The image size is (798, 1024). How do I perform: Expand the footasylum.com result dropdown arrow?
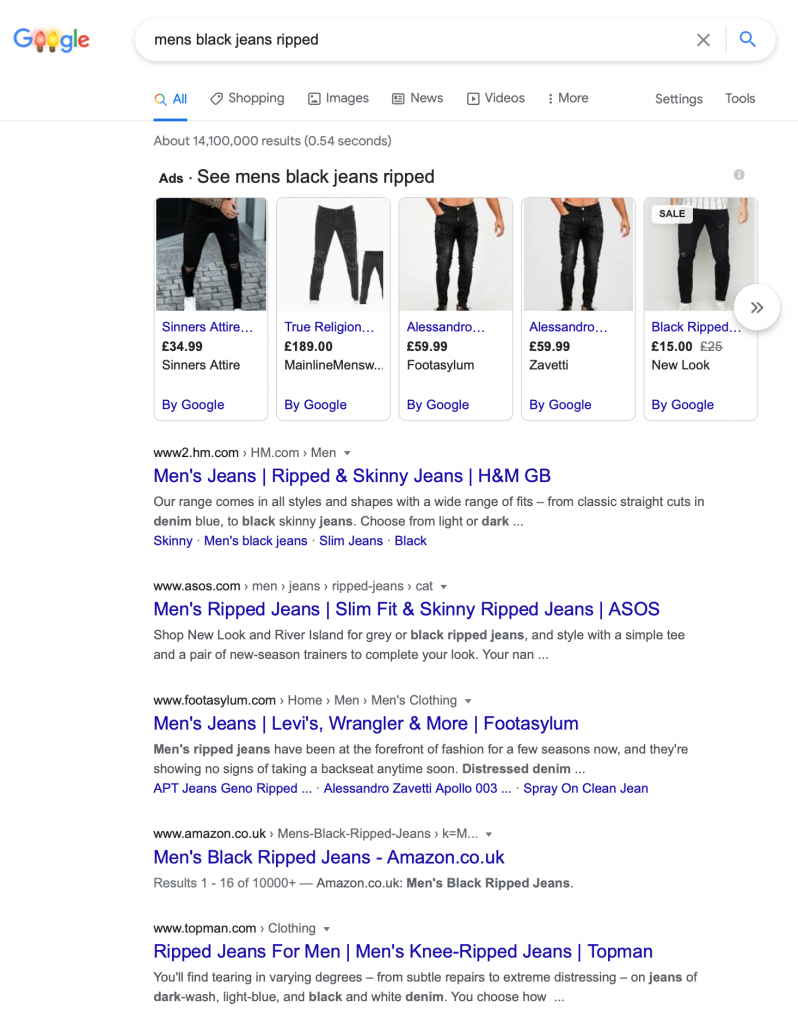click(x=468, y=701)
